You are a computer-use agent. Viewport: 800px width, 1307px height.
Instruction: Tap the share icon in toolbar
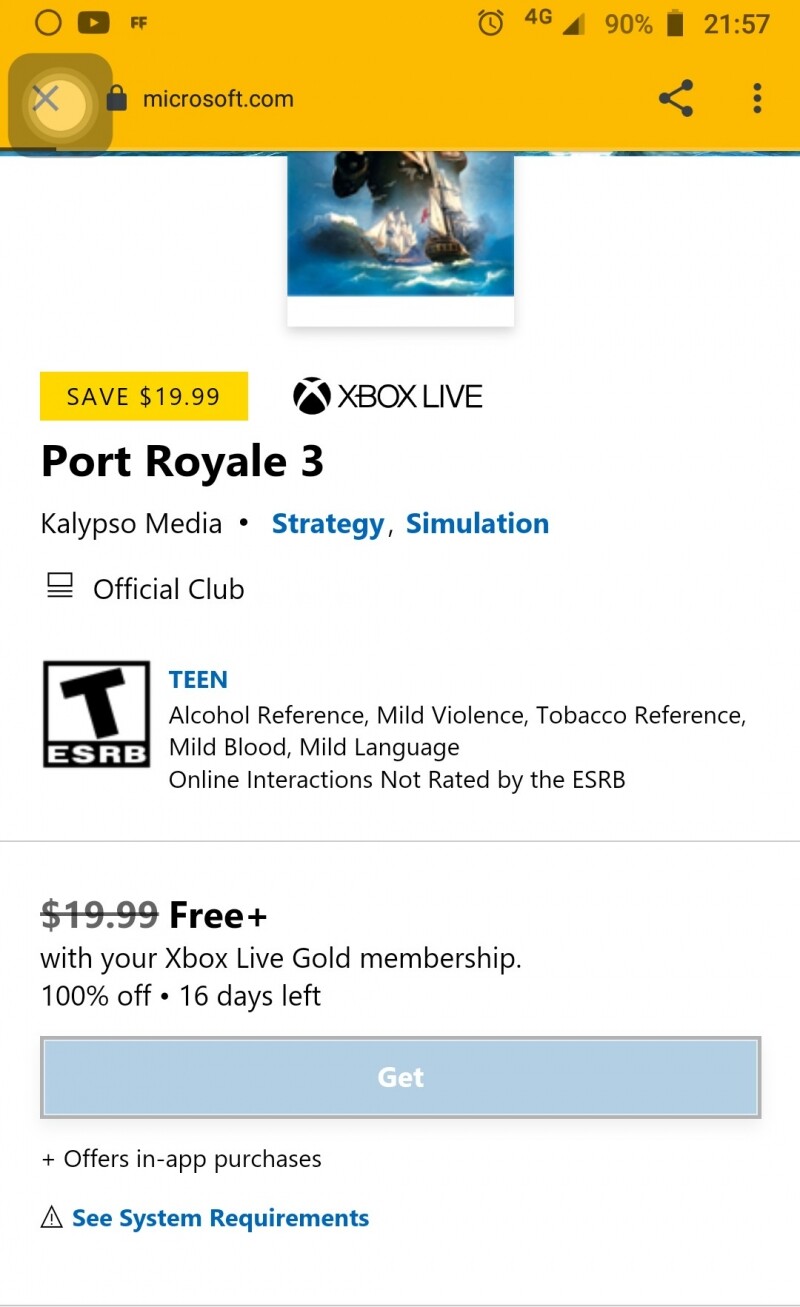pos(676,99)
